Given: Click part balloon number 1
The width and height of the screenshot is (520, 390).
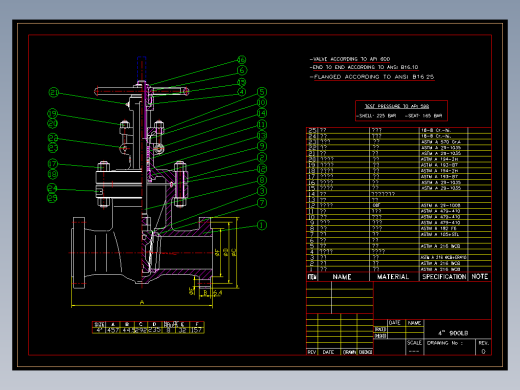Looking at the screenshot, I should (x=262, y=225).
